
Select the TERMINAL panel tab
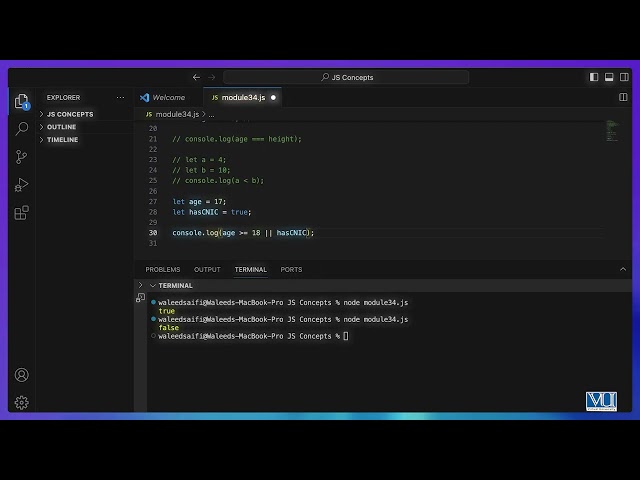(251, 269)
